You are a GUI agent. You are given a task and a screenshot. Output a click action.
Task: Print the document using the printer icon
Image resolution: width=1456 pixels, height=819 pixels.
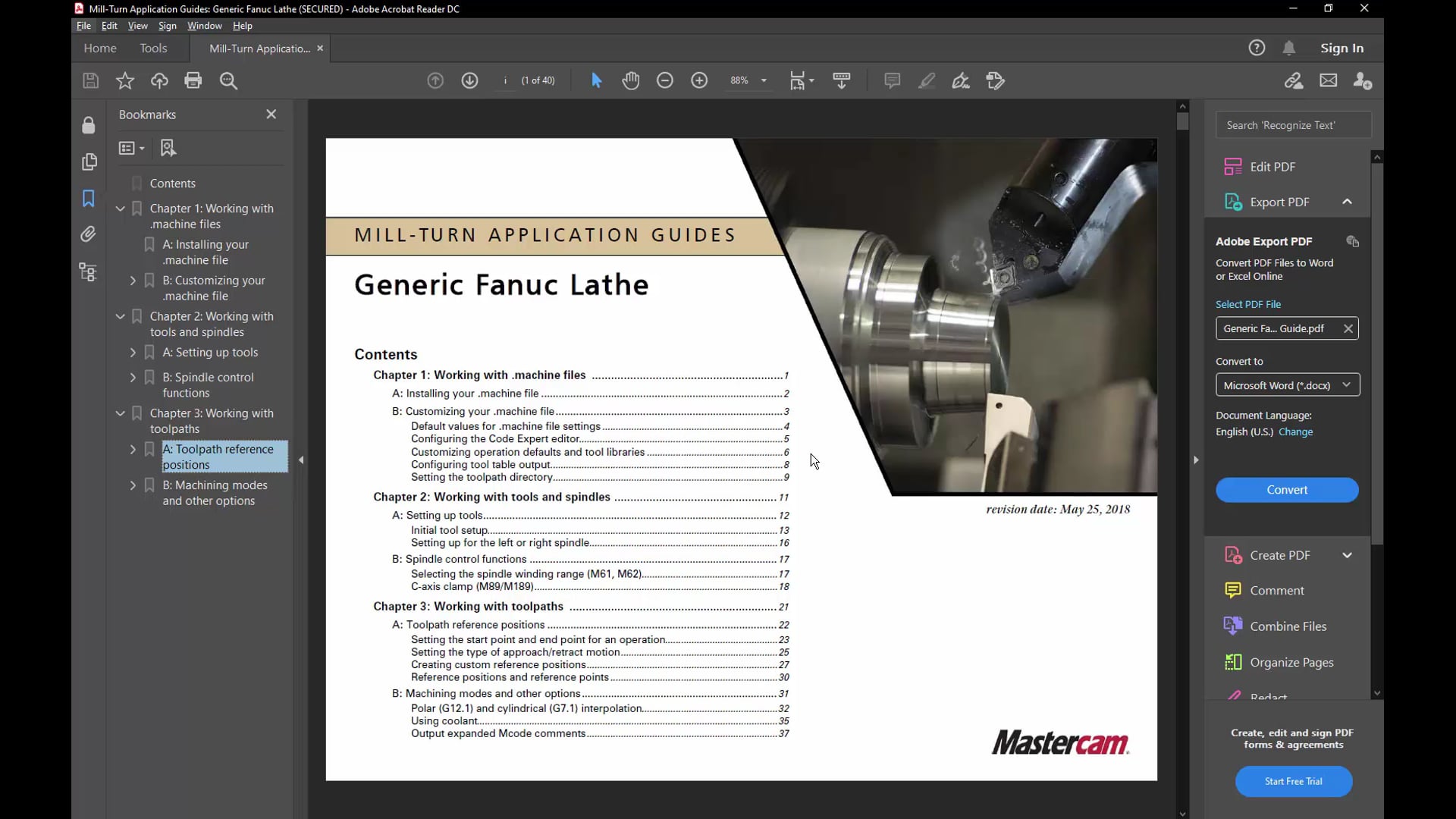pyautogui.click(x=193, y=80)
